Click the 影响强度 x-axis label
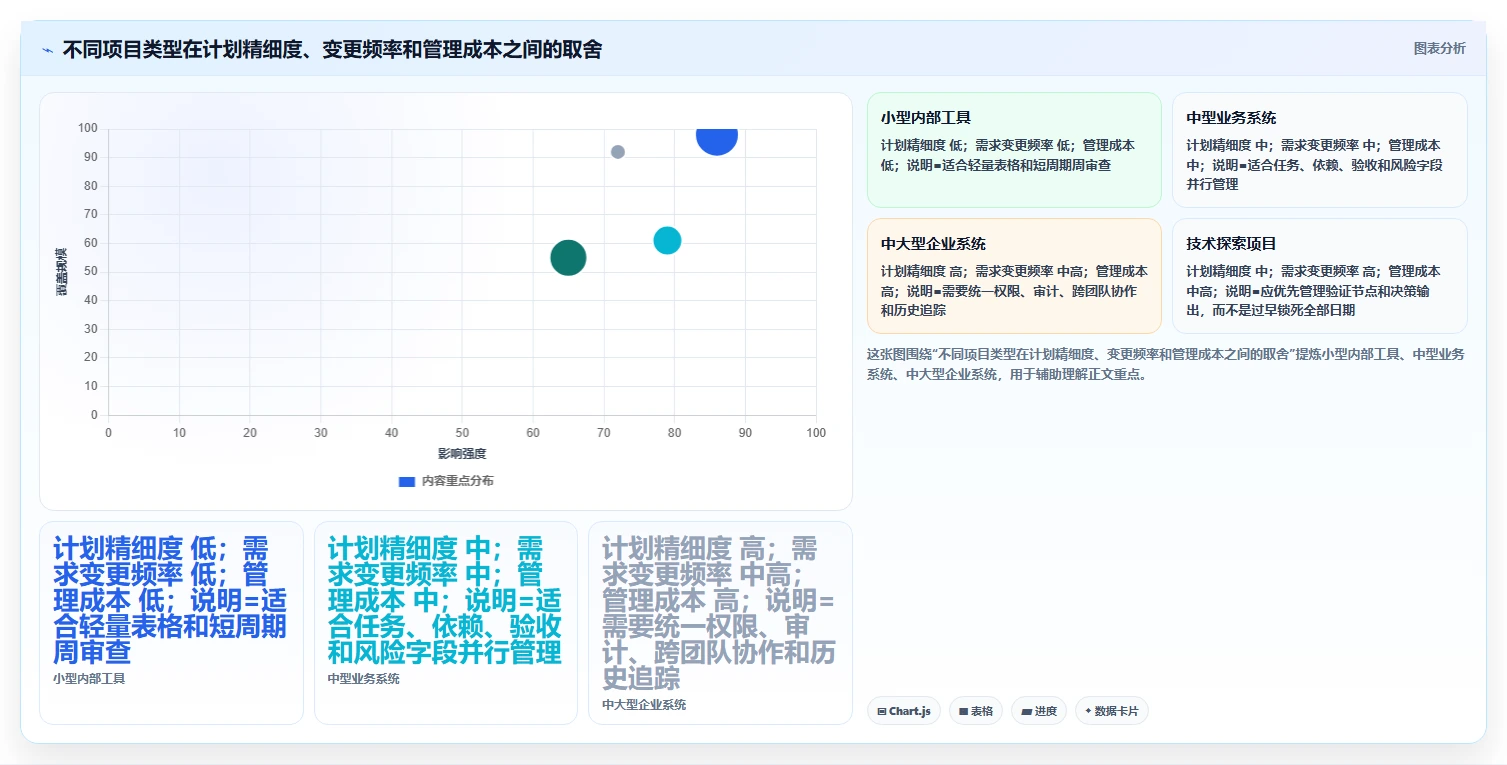 [x=462, y=454]
